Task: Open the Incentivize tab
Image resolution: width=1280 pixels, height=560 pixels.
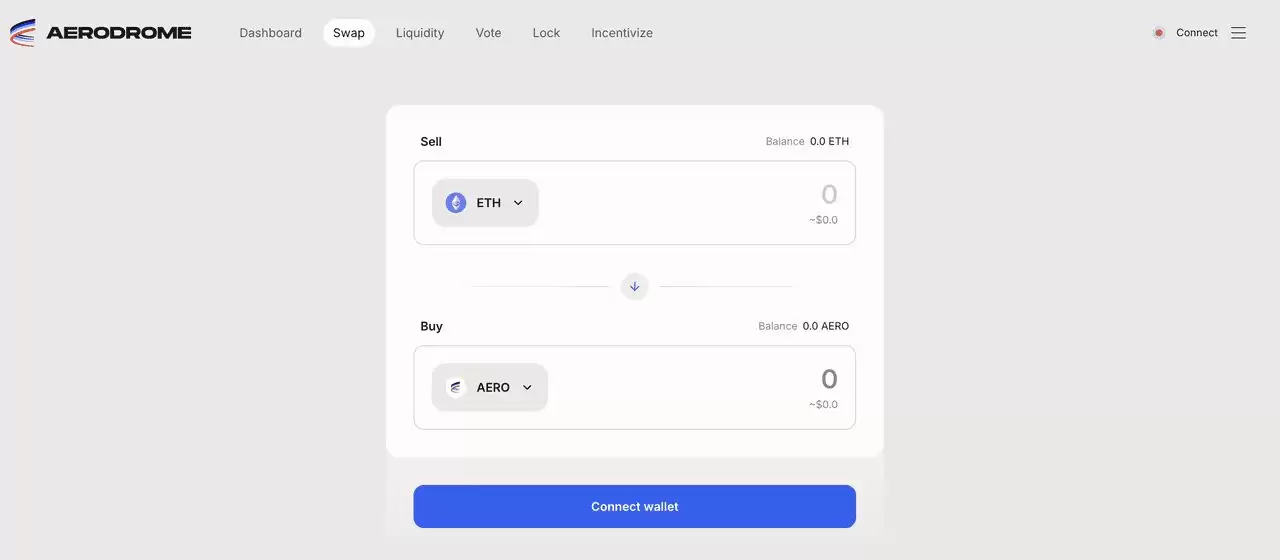Action: (622, 33)
